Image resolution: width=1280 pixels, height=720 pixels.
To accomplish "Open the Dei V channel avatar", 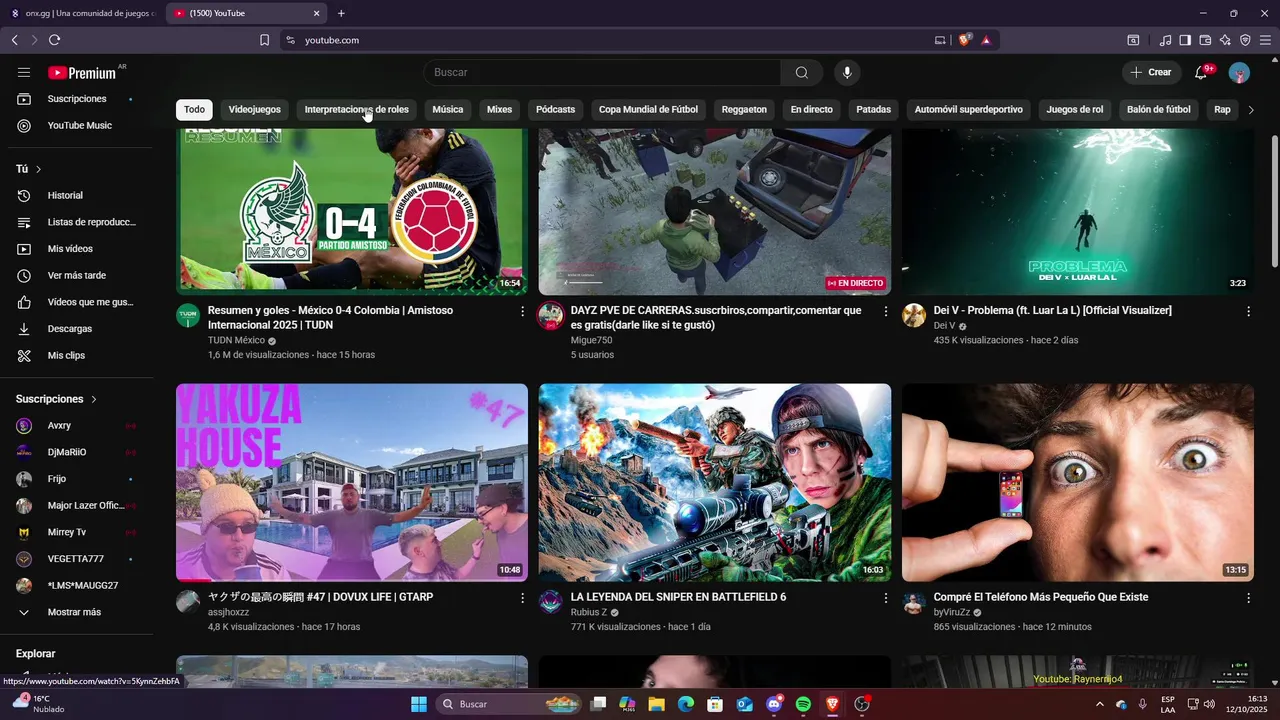I will (x=914, y=316).
